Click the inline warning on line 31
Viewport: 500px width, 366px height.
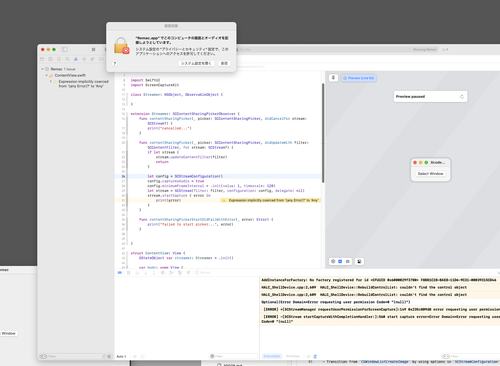tap(271, 200)
